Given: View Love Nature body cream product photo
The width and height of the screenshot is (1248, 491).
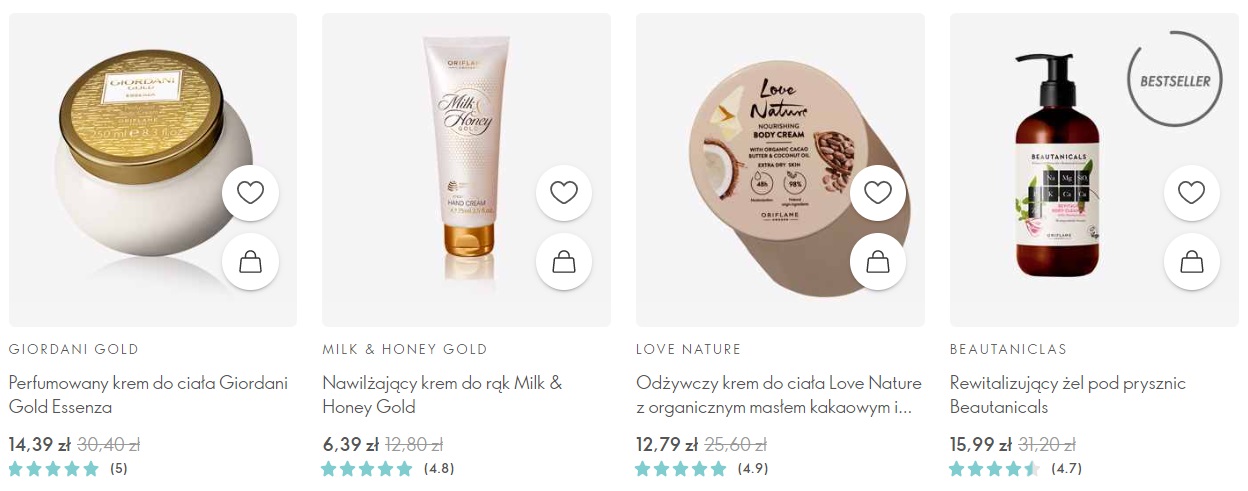Looking at the screenshot, I should pos(770,160).
